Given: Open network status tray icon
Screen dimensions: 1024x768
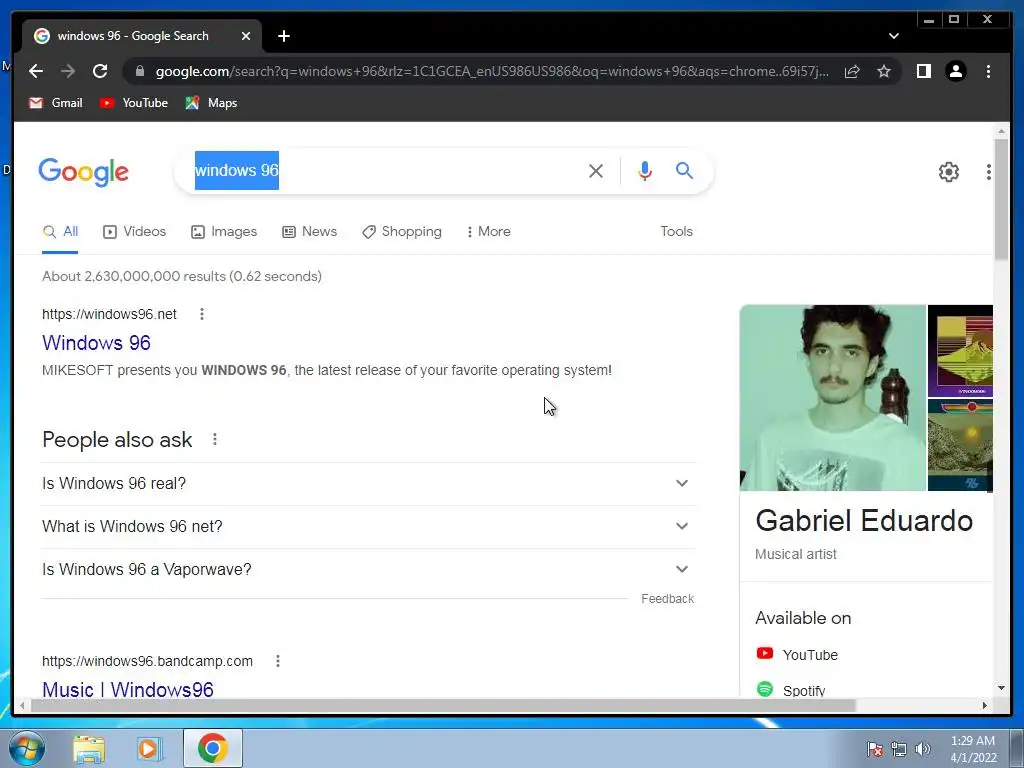Looking at the screenshot, I should [899, 748].
